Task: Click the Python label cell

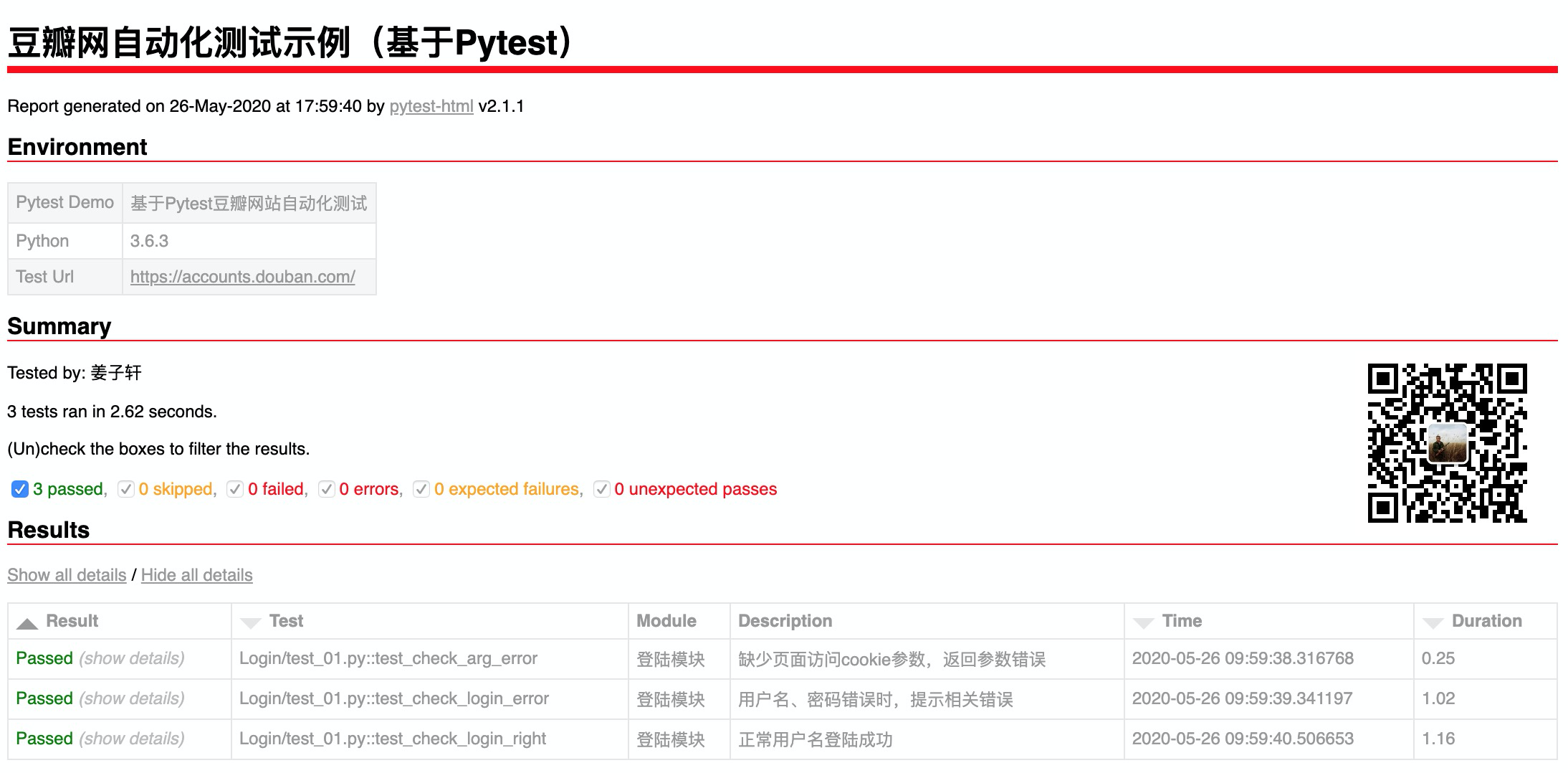Action: coord(65,241)
